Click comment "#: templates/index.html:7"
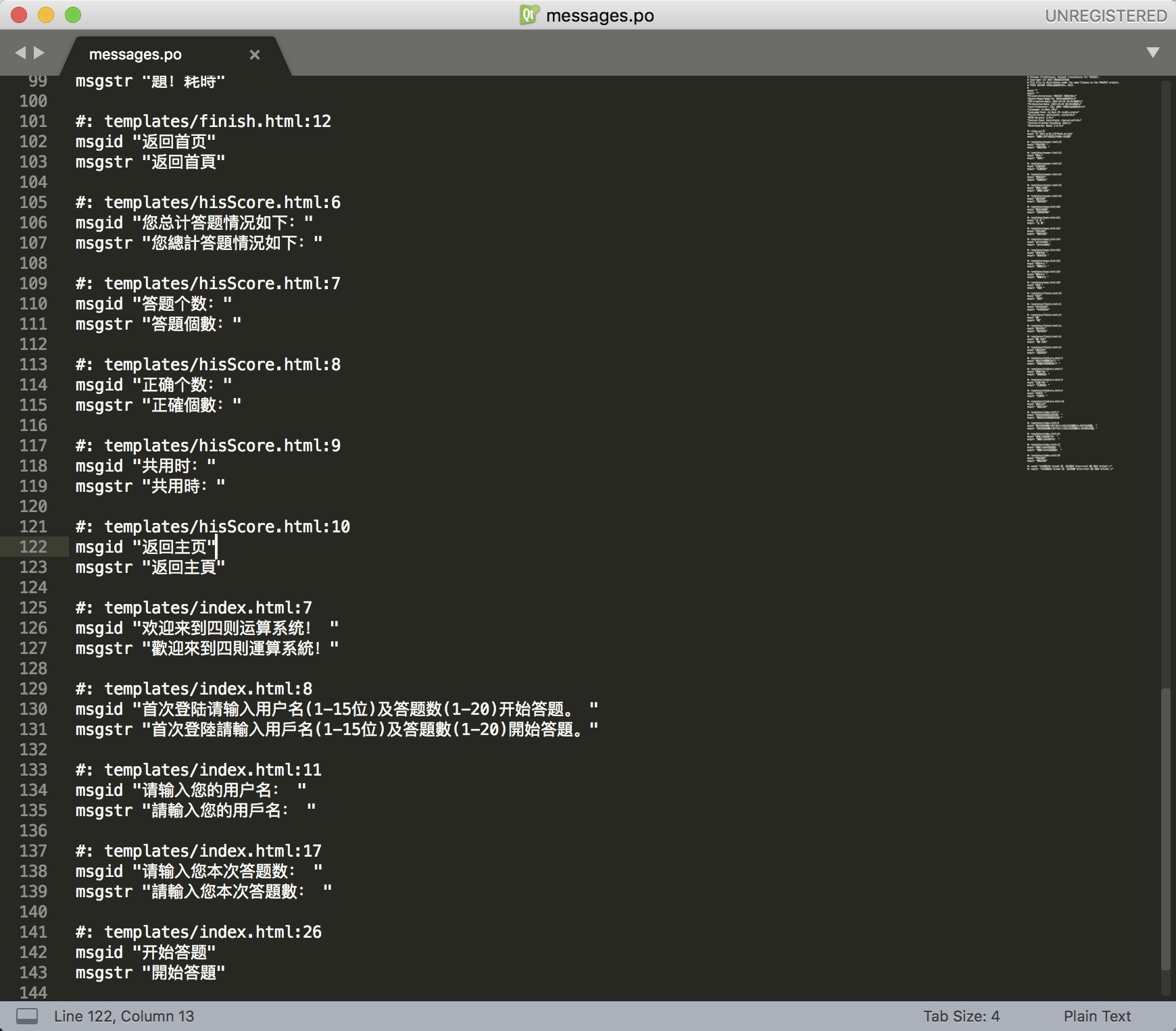The height and width of the screenshot is (1031, 1176). 194,608
